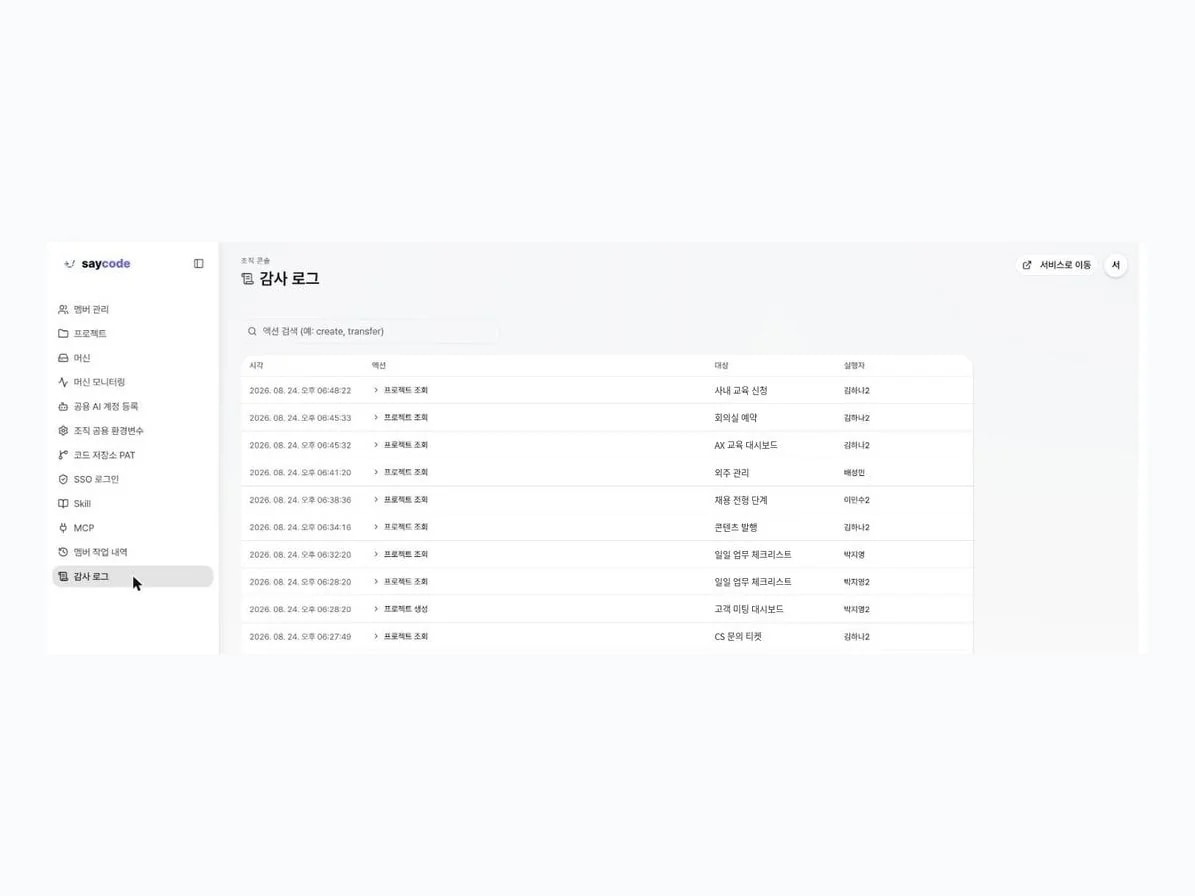Expand the 프로젝트 생성 log row
Screen dimensions: 1195x896
click(x=376, y=609)
